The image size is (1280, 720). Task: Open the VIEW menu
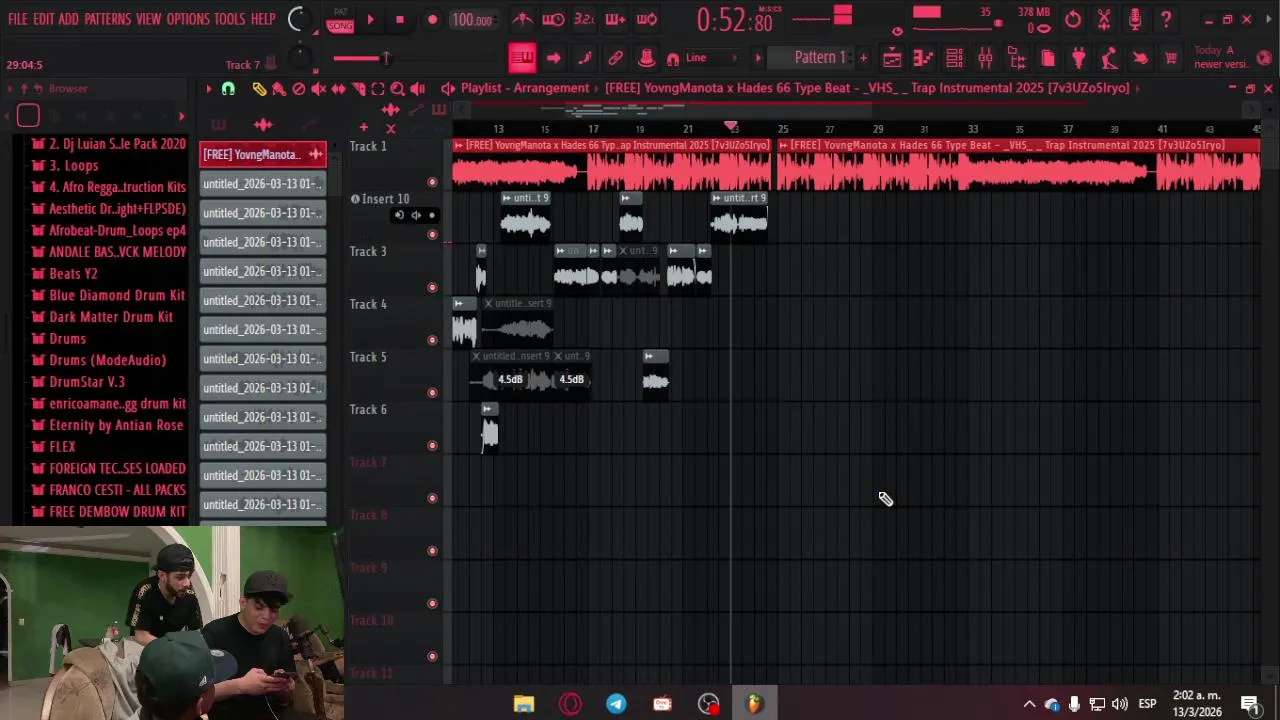pyautogui.click(x=148, y=19)
